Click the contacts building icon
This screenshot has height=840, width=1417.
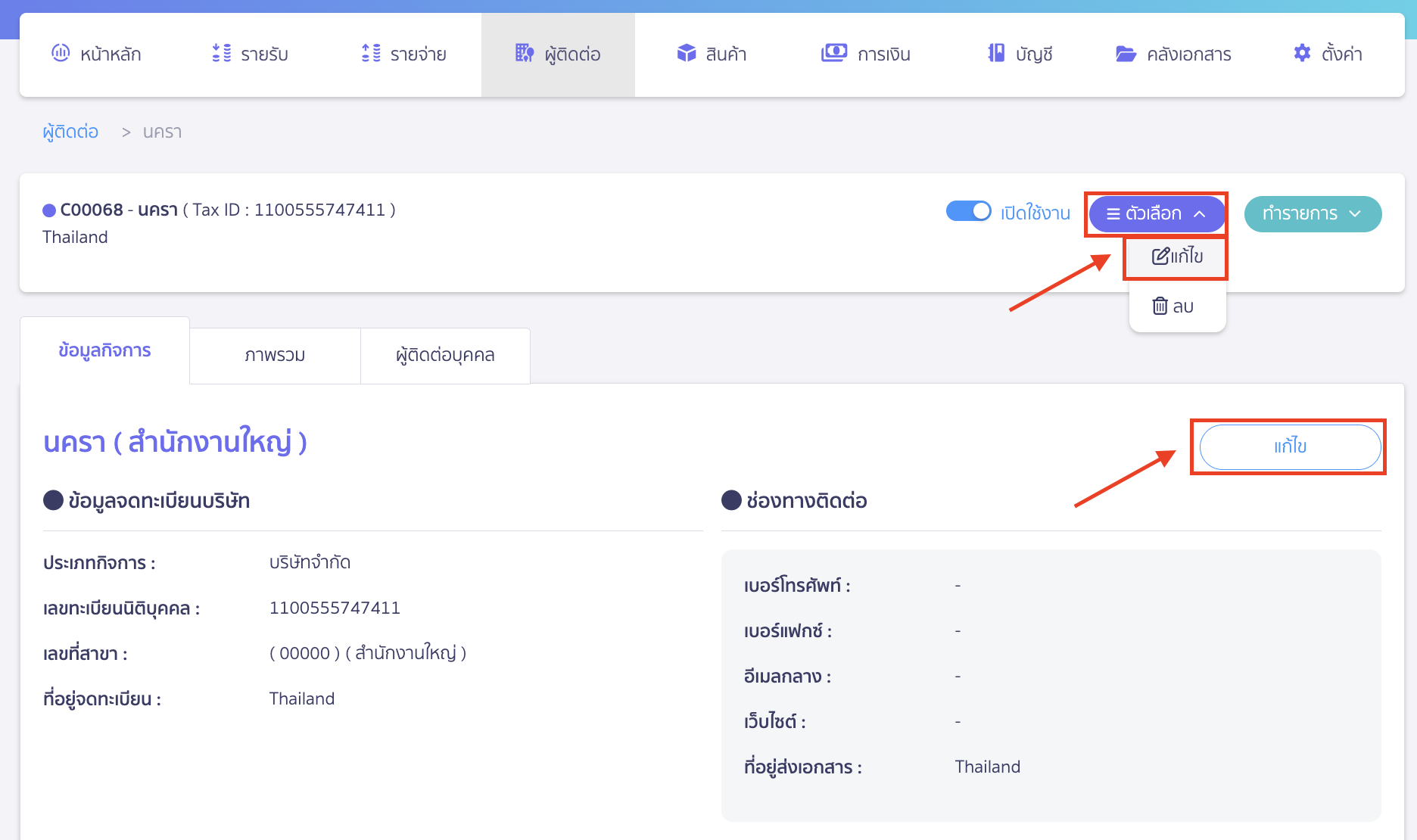(524, 53)
